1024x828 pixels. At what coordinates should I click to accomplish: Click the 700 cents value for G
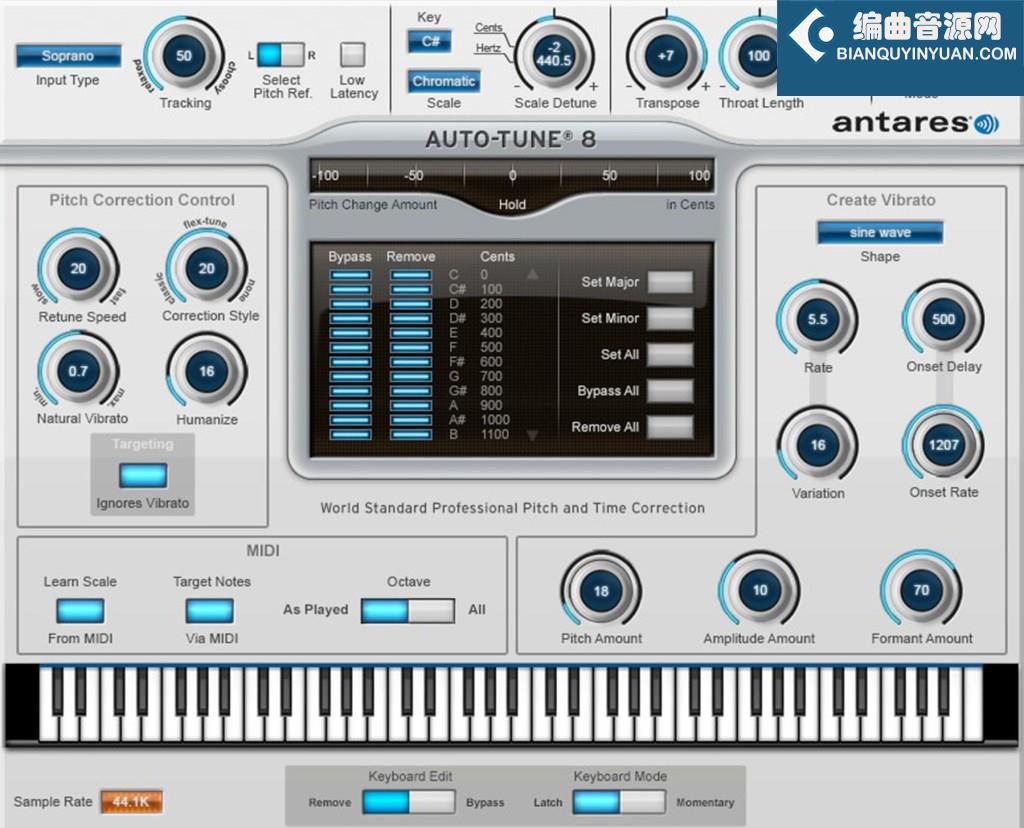[491, 376]
